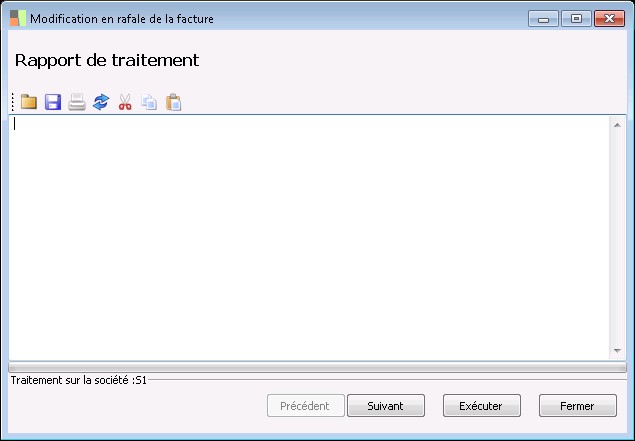Run the batch process with Exécuter

click(x=482, y=406)
